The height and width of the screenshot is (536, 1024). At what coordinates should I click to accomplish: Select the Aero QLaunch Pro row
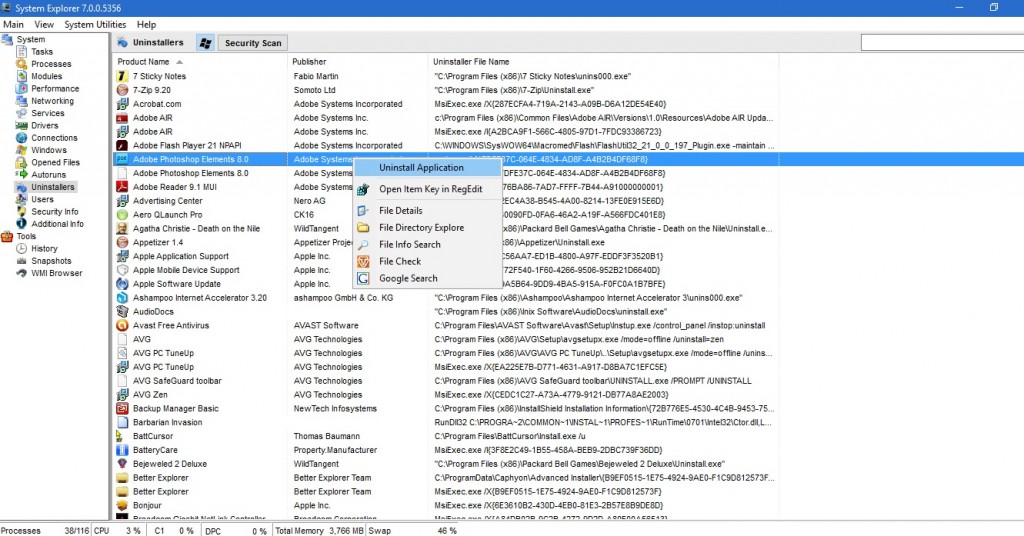[445, 215]
